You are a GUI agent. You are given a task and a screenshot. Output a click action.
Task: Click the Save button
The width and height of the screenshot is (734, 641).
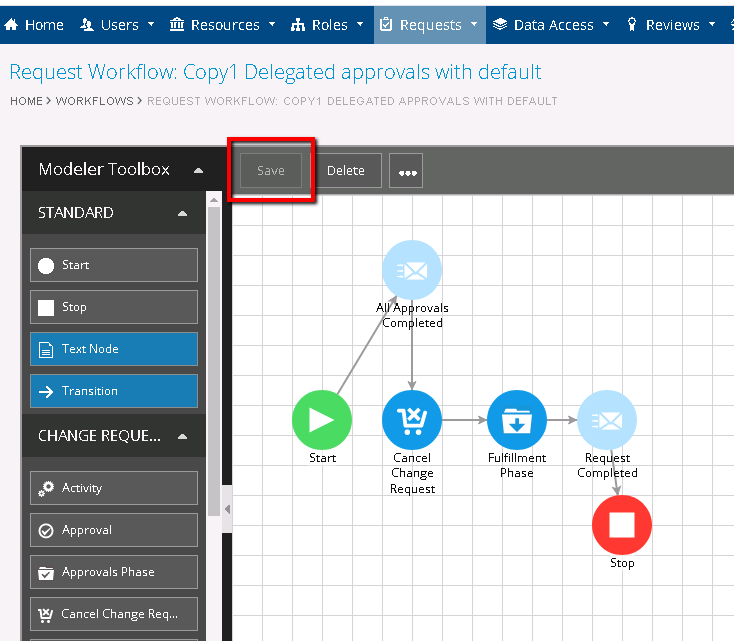[x=271, y=171]
